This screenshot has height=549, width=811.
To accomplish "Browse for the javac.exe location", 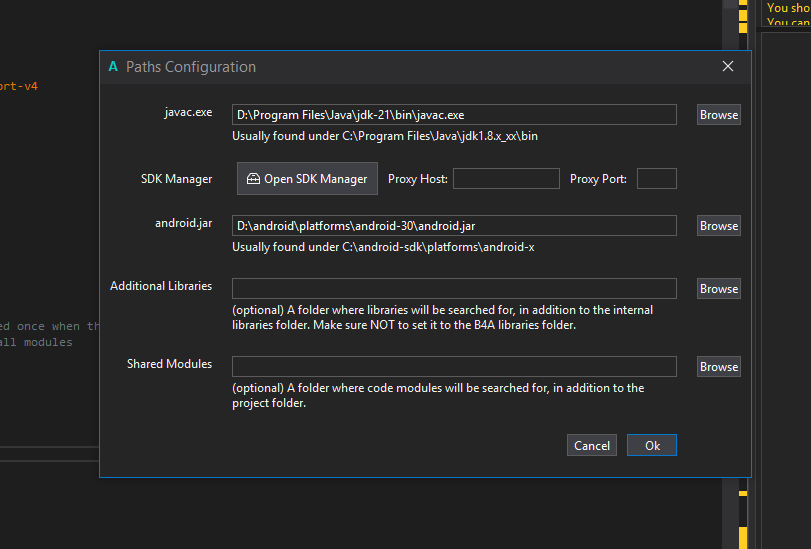I will (718, 115).
